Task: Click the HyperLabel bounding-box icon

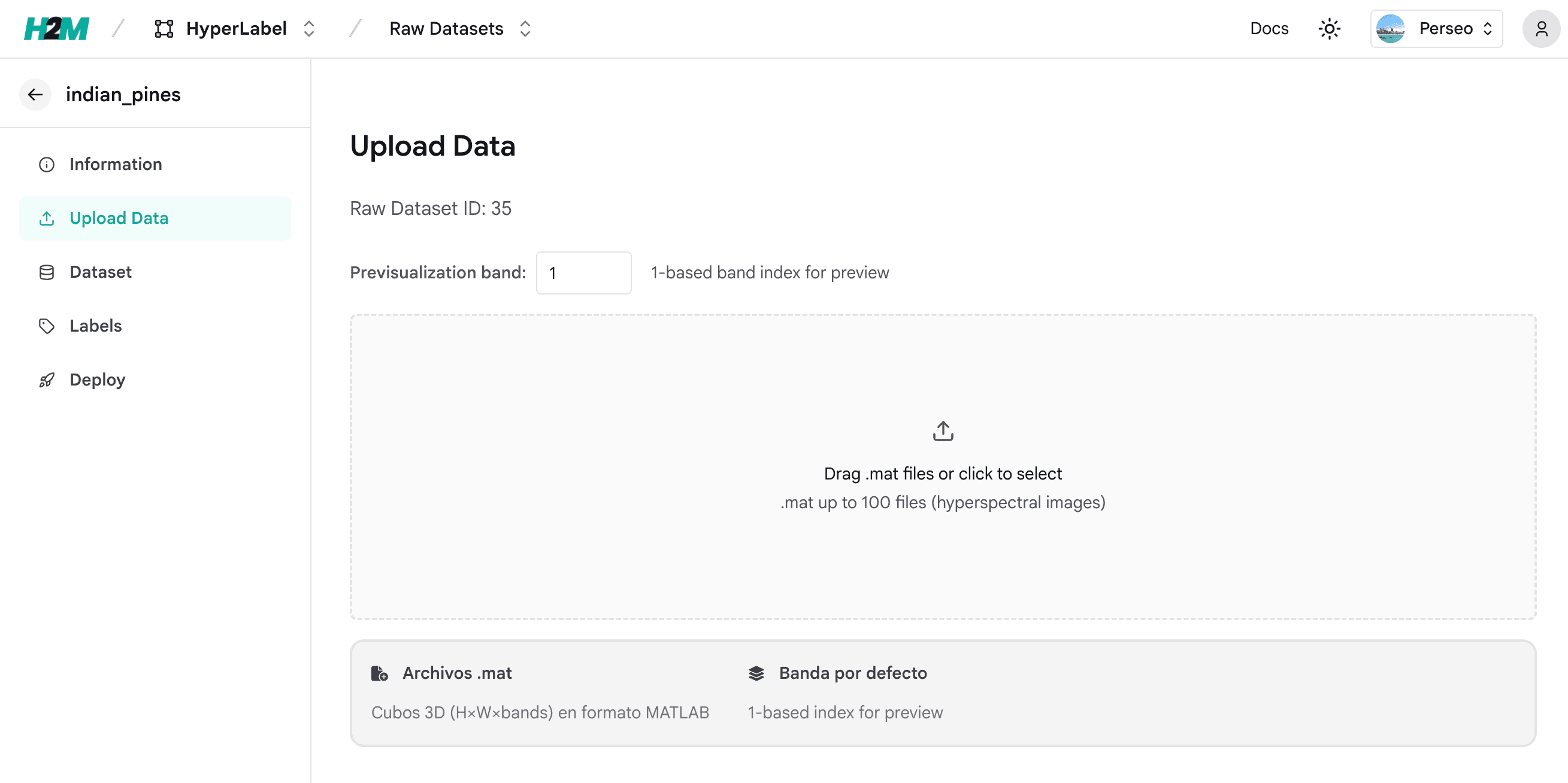Action: click(x=164, y=29)
